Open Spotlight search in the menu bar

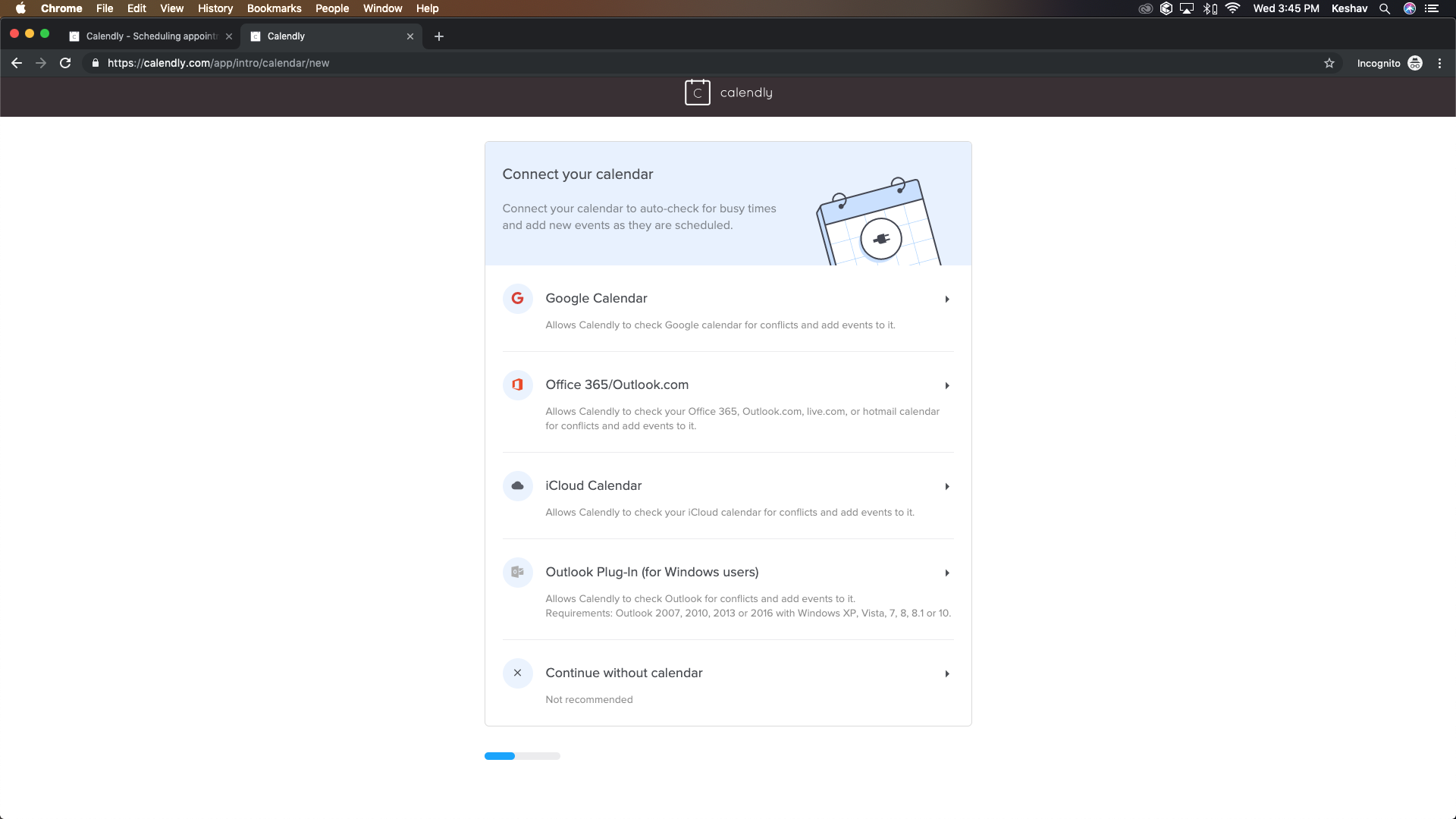tap(1384, 8)
